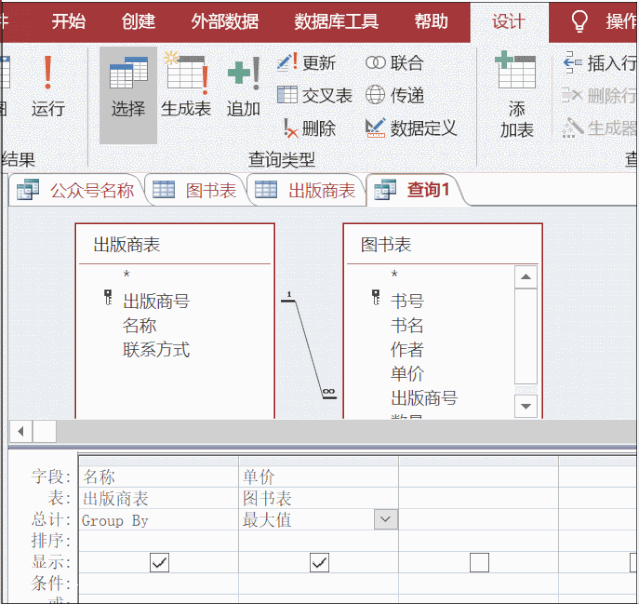This screenshot has height=604, width=639.
Task: Choose the 更新 update query icon
Action: pyautogui.click(x=307, y=63)
